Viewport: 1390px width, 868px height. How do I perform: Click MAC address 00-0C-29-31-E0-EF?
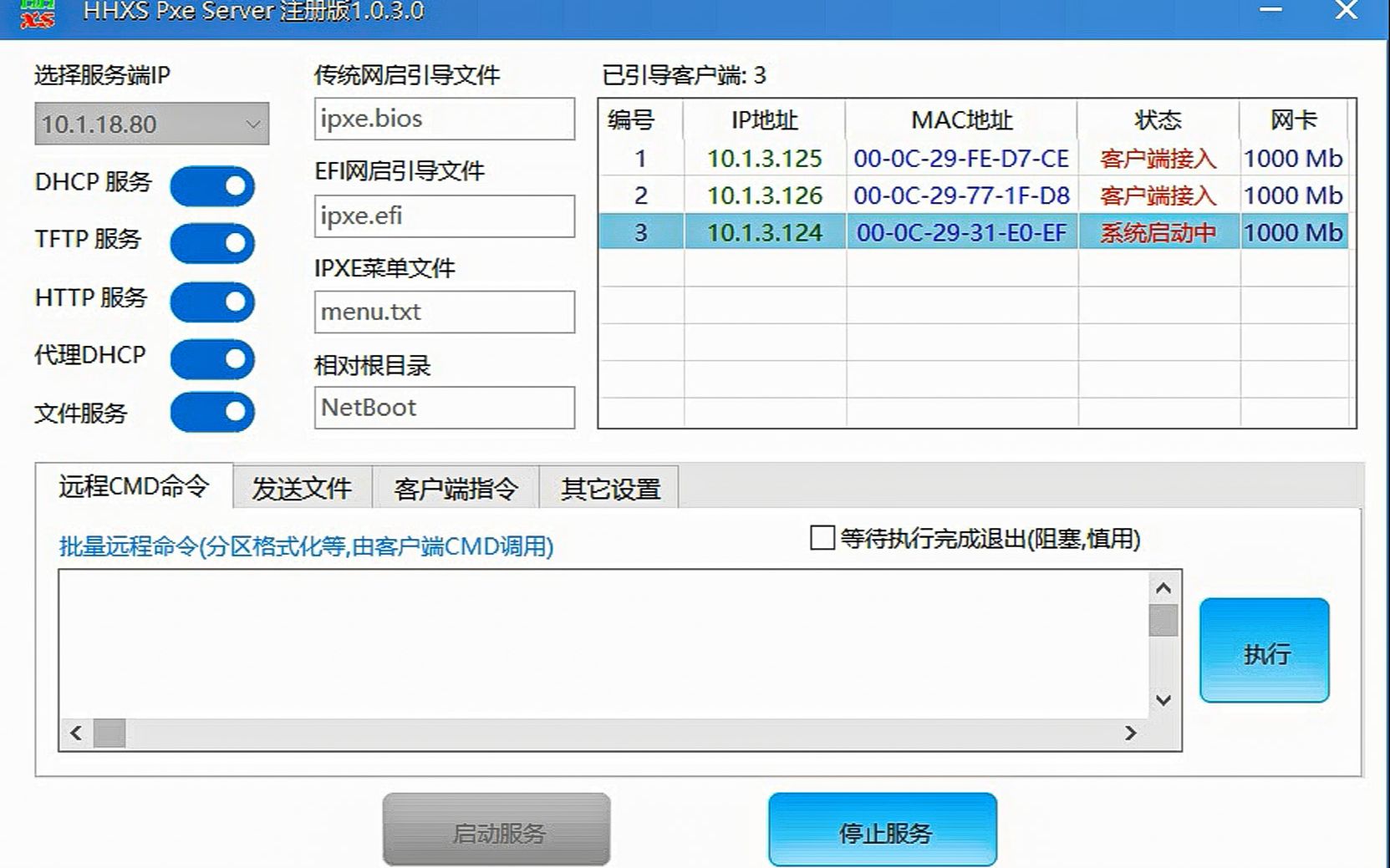pyautogui.click(x=961, y=231)
